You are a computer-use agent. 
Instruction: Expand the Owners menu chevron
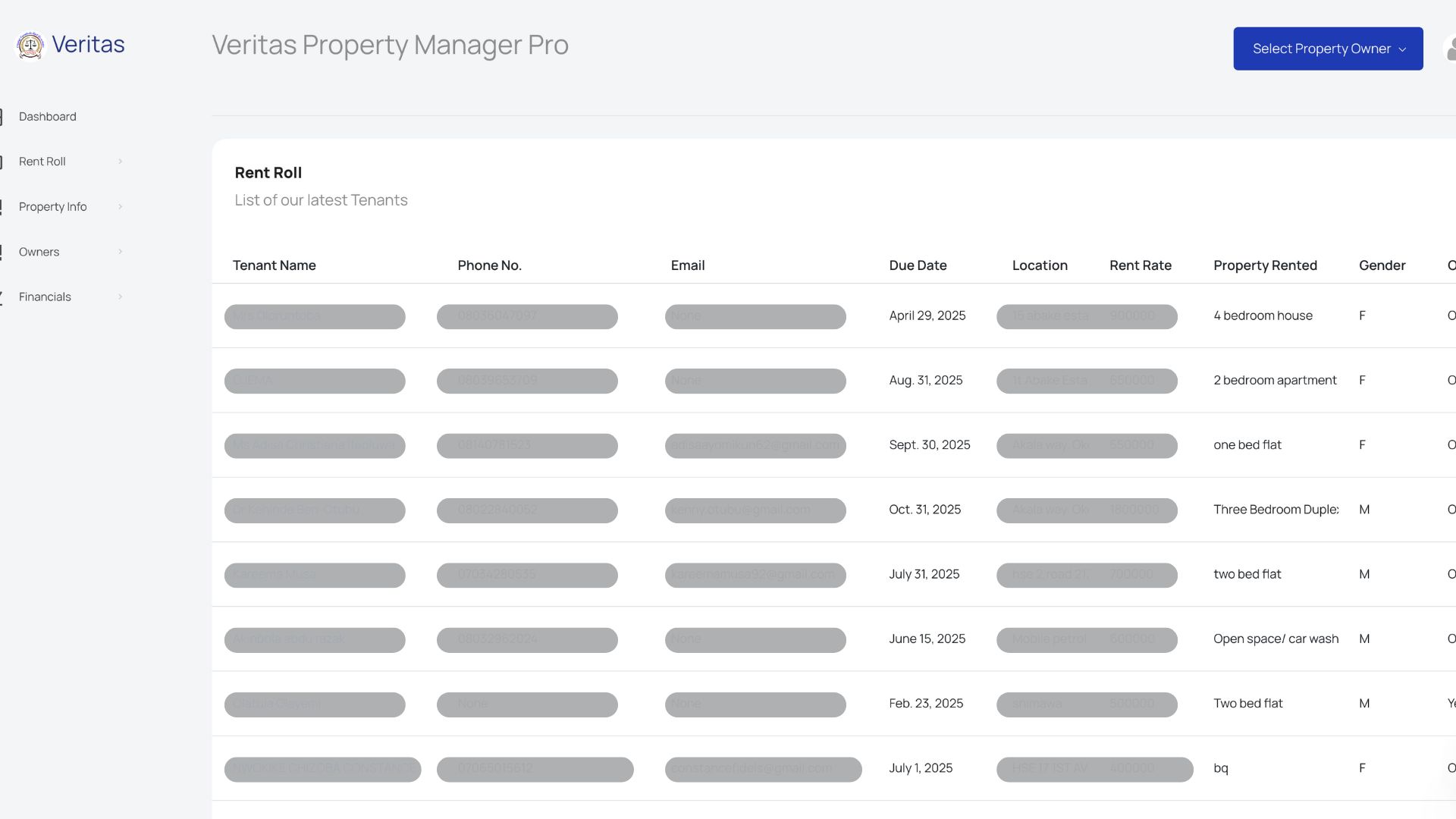[x=120, y=252]
